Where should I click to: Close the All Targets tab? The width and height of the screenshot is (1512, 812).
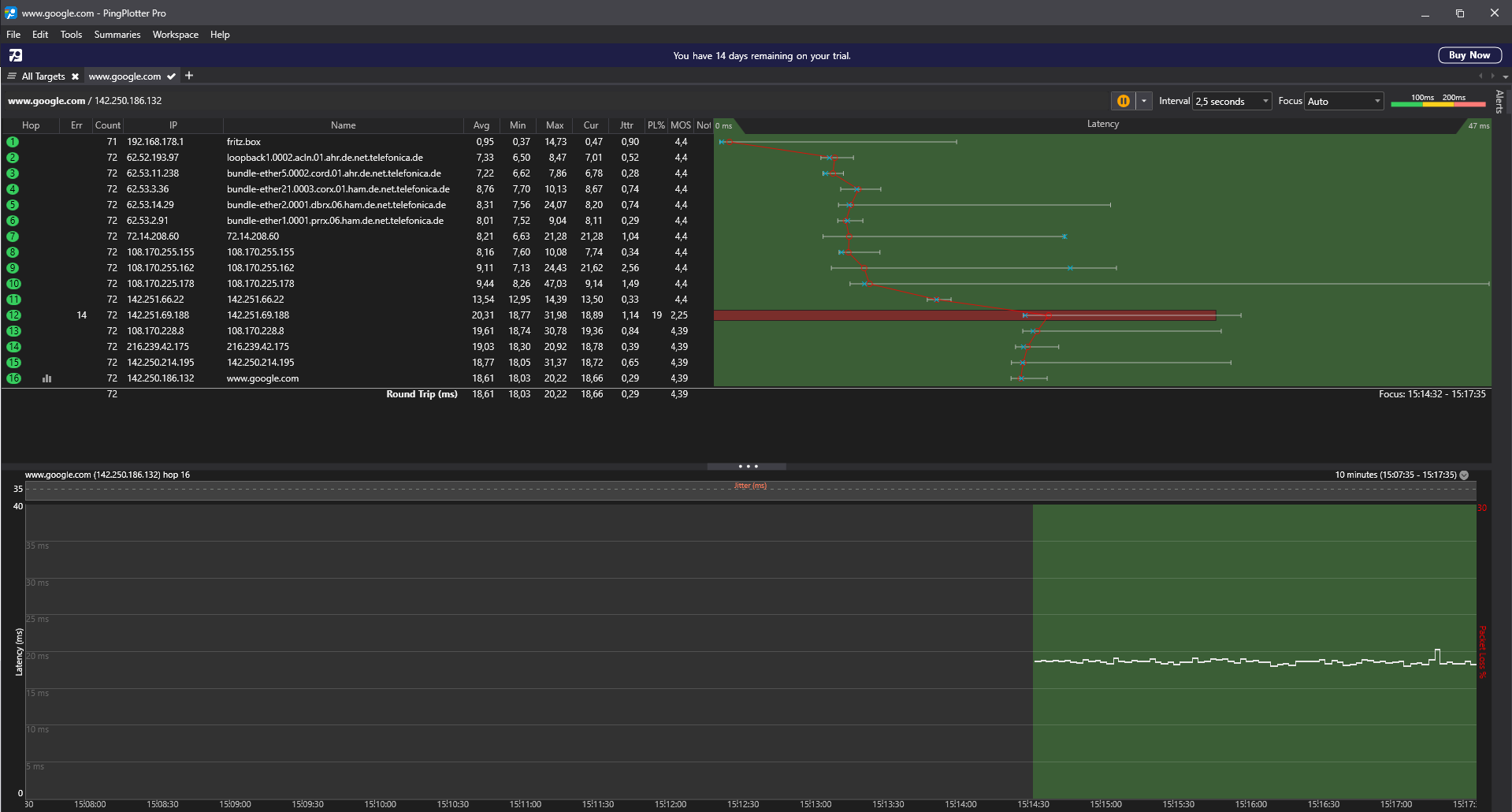(75, 76)
